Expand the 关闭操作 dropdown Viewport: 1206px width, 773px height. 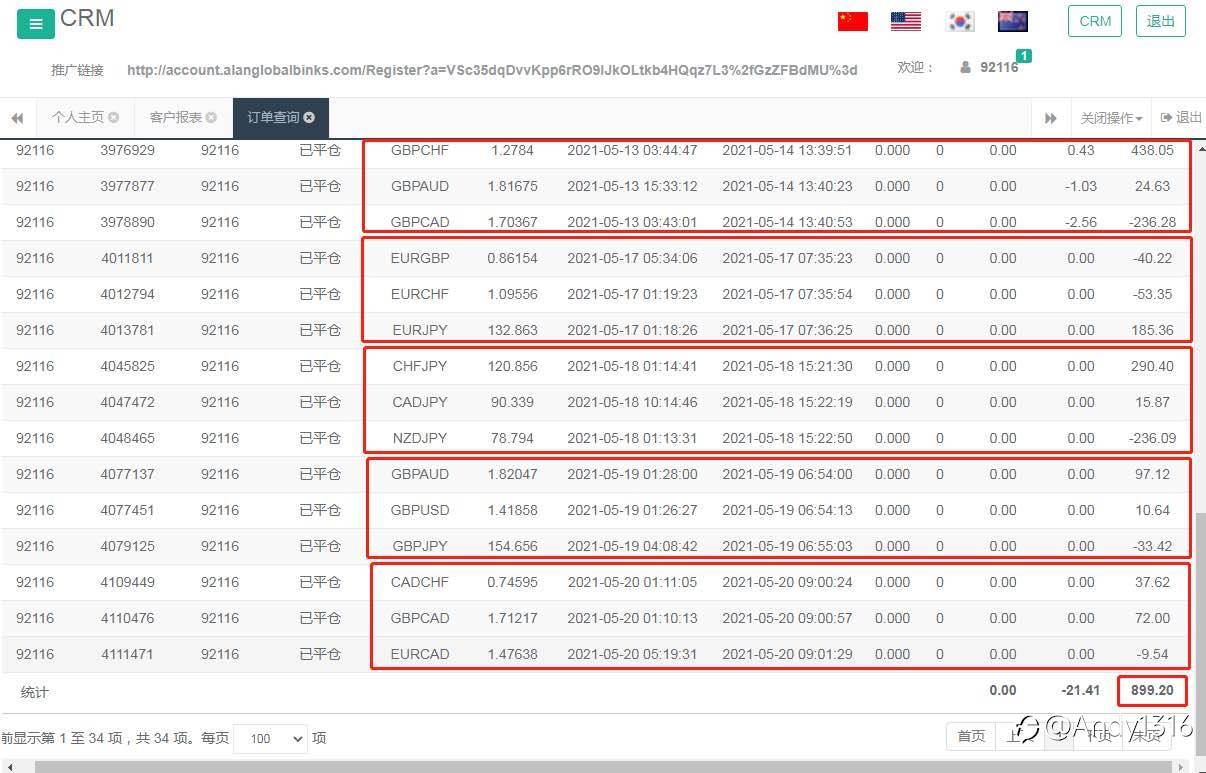pyautogui.click(x=1111, y=118)
